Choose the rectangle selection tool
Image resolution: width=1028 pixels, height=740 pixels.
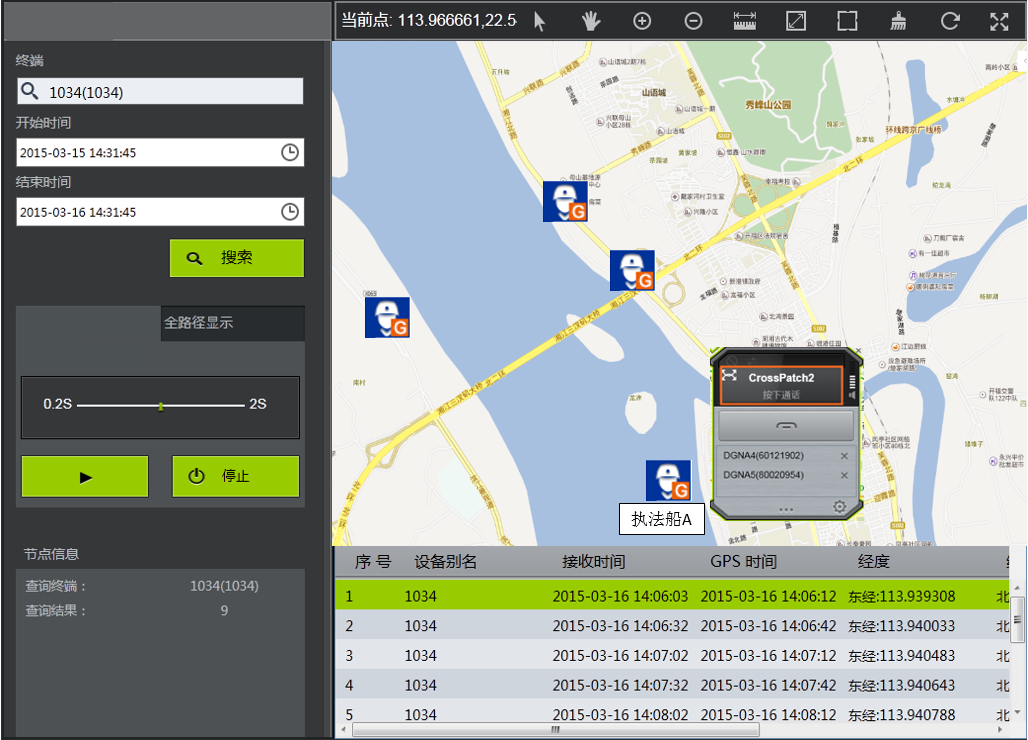pos(847,21)
